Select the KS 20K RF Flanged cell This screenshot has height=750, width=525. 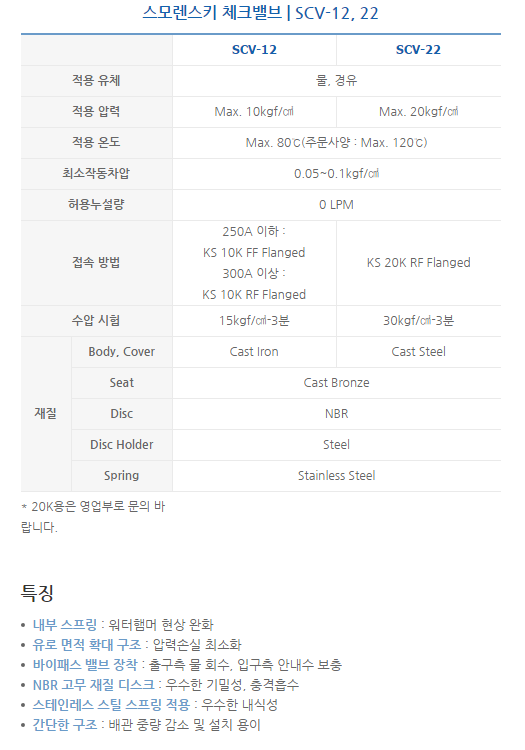click(418, 263)
